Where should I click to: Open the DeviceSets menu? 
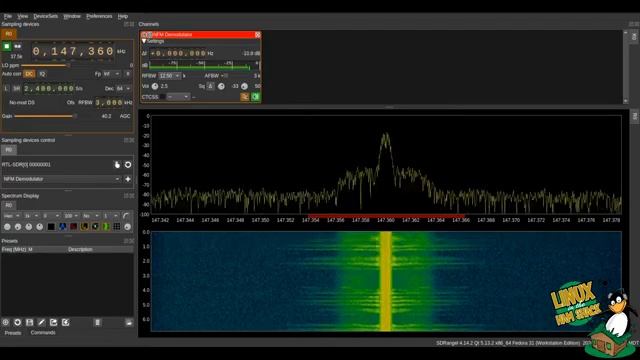[x=45, y=16]
